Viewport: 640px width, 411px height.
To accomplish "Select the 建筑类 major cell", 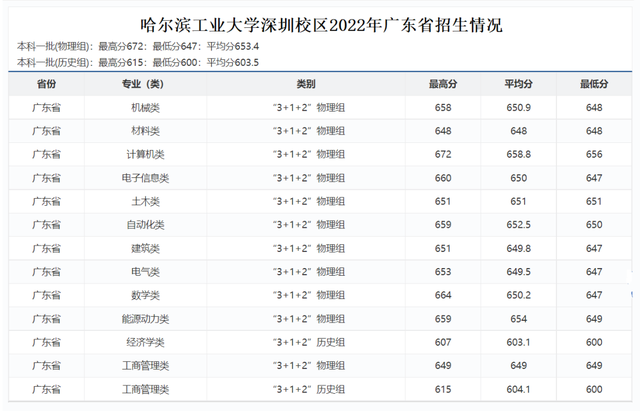I will [x=145, y=248].
